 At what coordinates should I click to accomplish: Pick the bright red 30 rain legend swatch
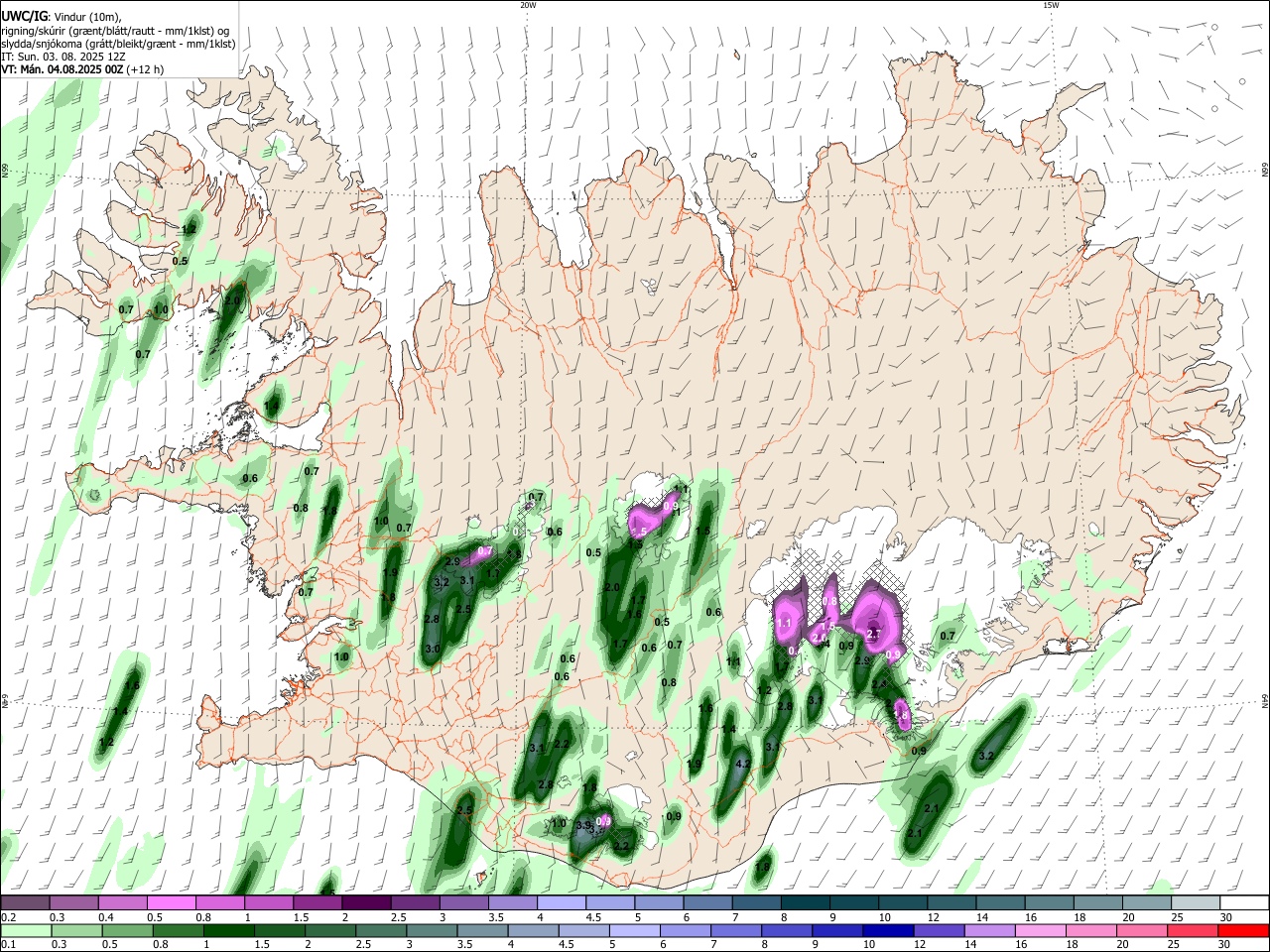(x=1244, y=931)
